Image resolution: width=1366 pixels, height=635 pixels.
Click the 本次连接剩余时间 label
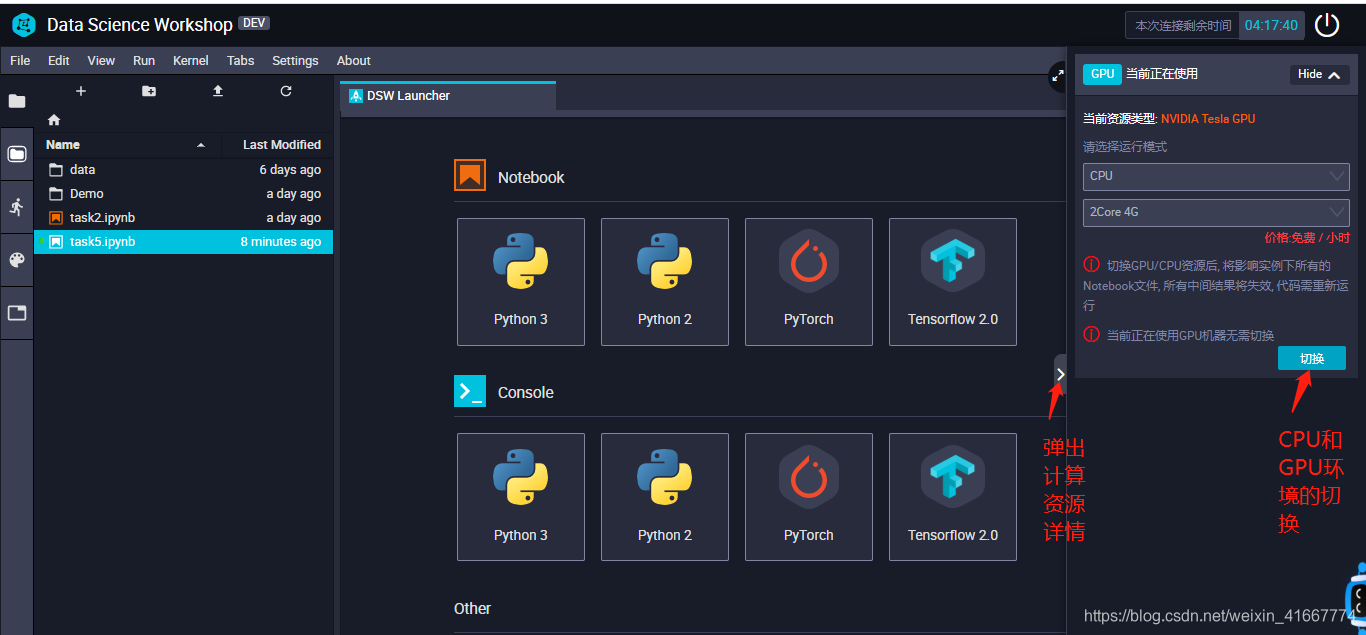[1183, 25]
